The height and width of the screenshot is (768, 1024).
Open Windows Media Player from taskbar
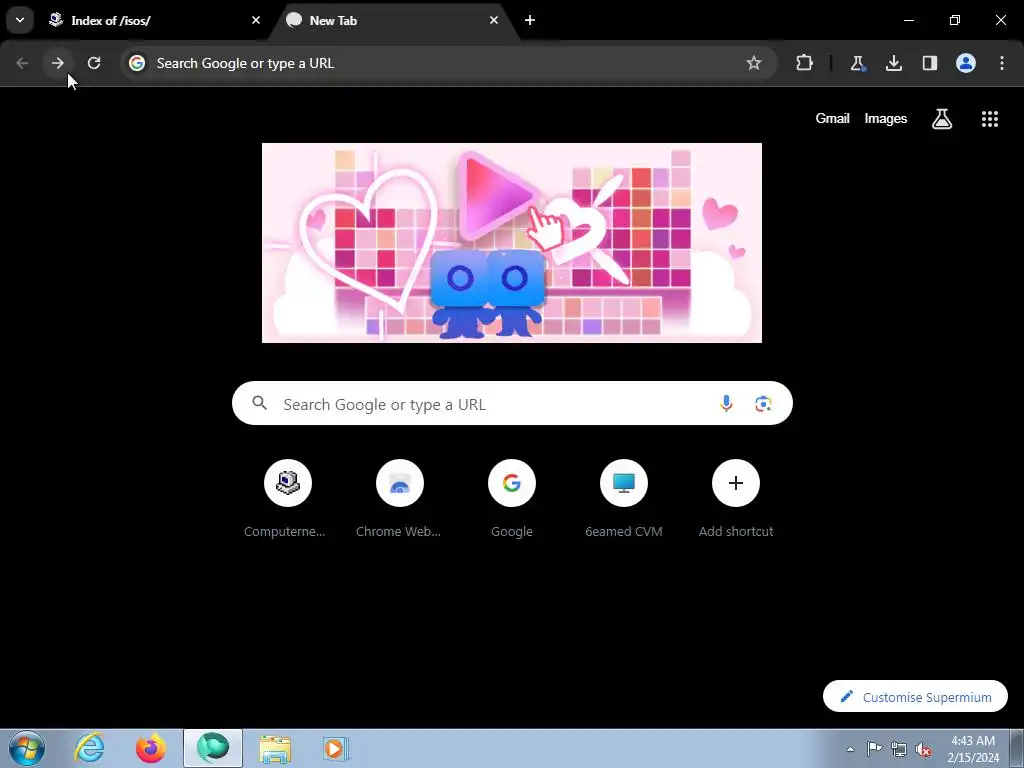[x=336, y=748]
